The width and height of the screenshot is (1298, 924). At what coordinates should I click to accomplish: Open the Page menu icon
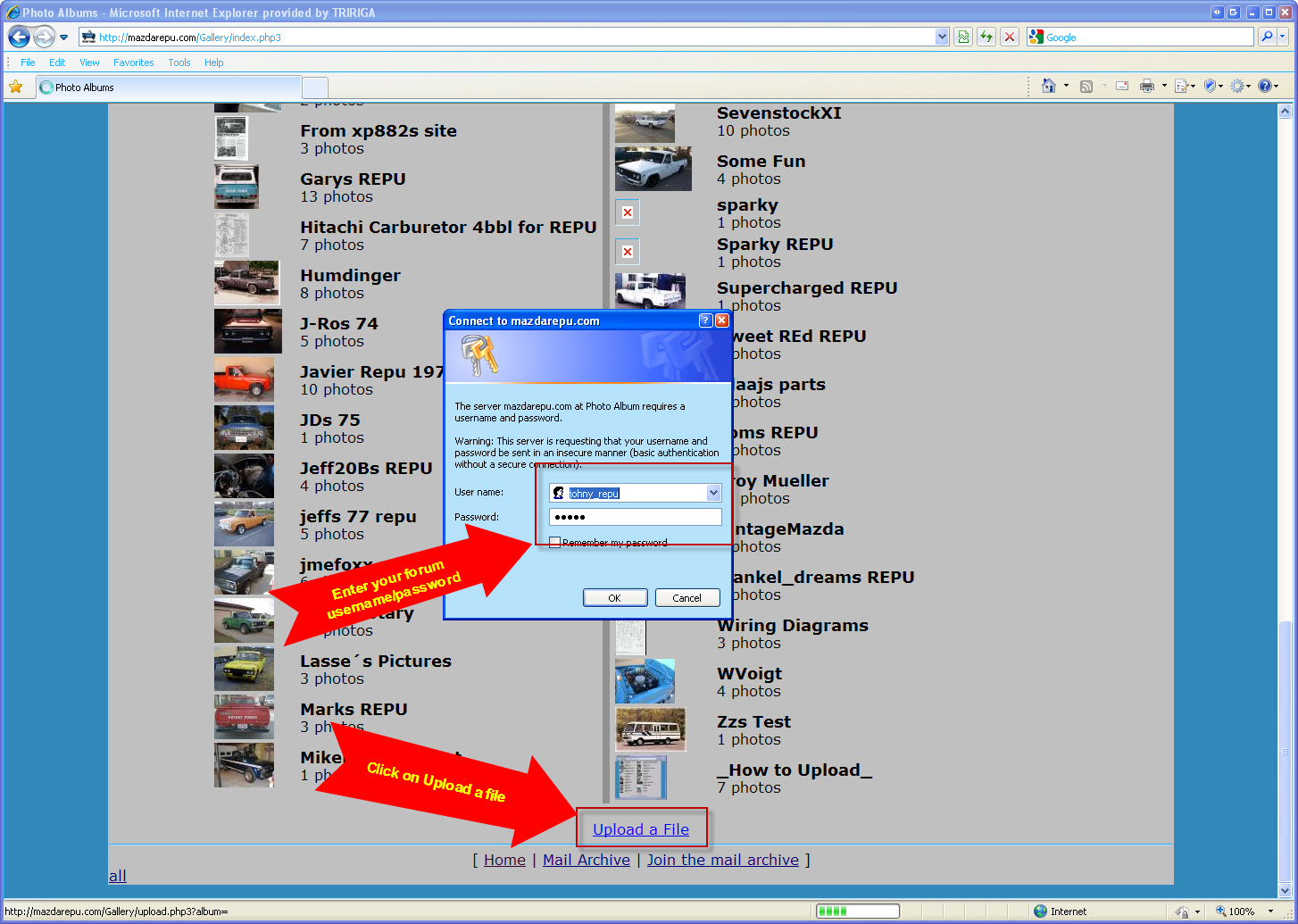[x=1185, y=86]
